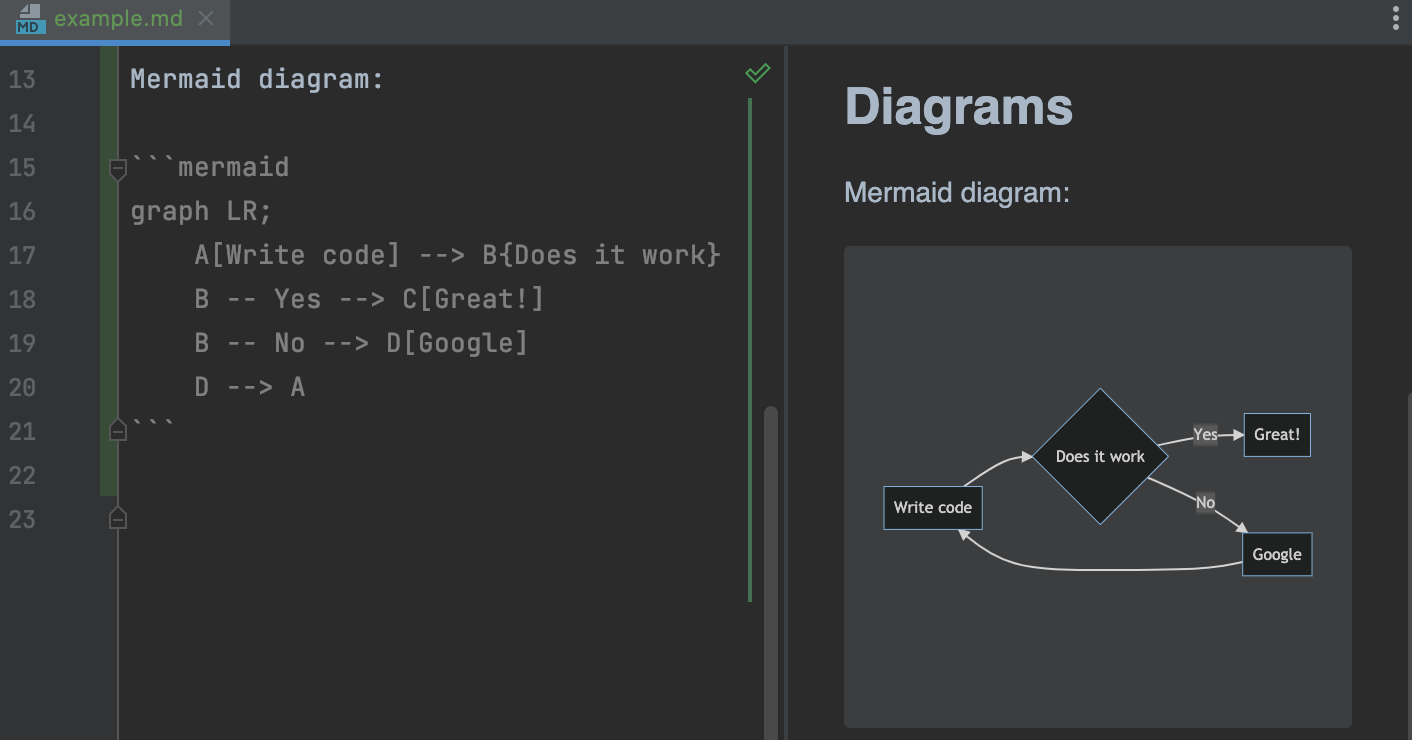The image size is (1412, 740).
Task: Place cursor on 'graph LR;' line
Action: coord(201,211)
